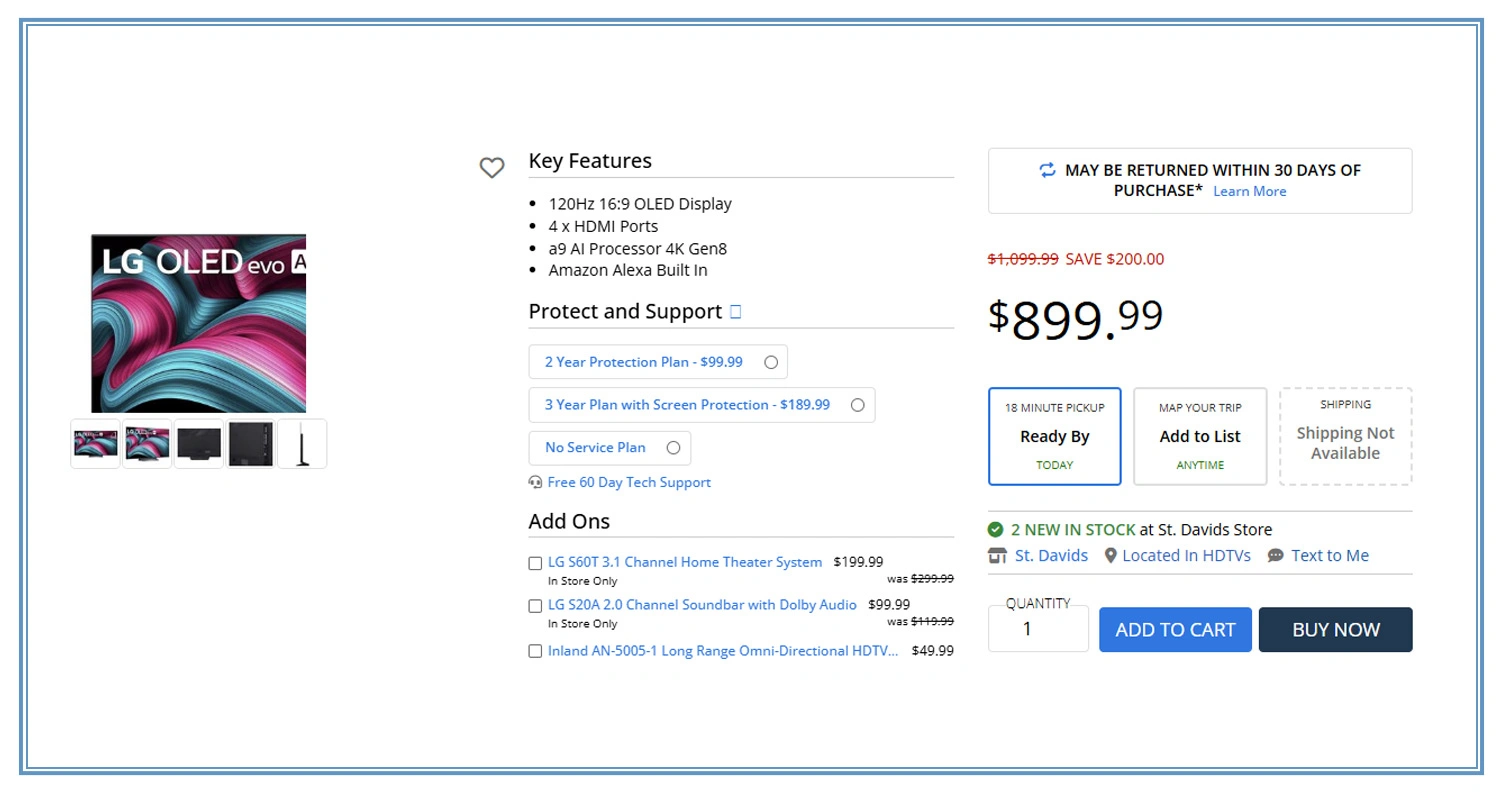This screenshot has width=1503, height=793.
Task: Check the LG S60T Home Theater System add-on
Action: 535,563
